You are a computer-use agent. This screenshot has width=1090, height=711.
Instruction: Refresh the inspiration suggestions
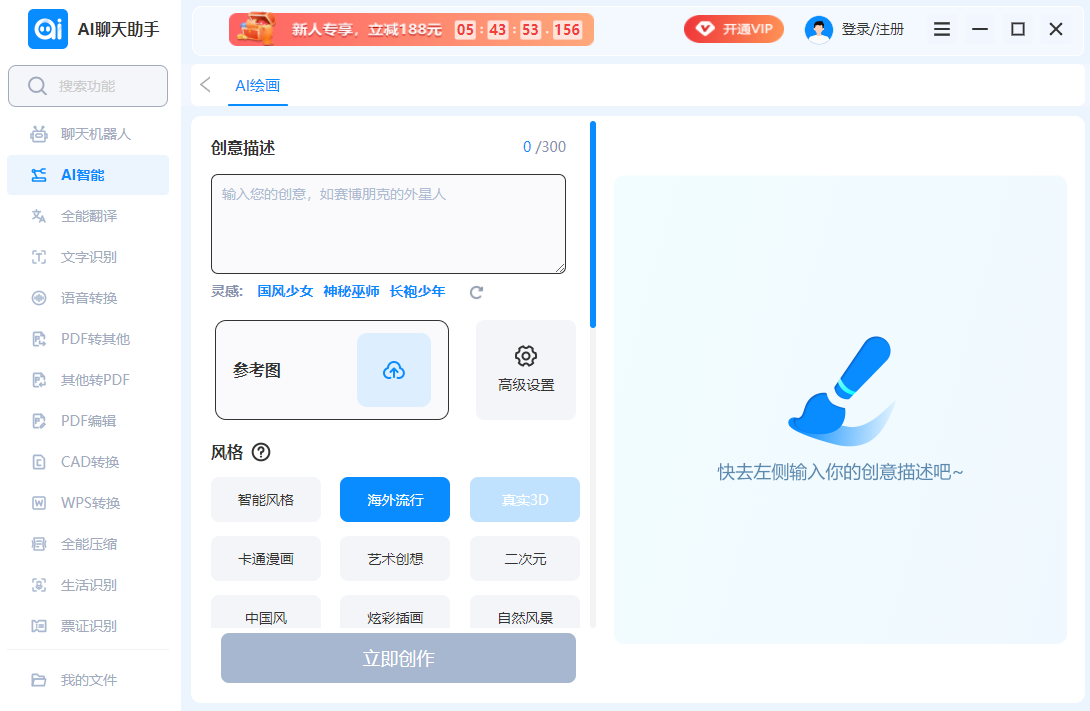pos(477,292)
